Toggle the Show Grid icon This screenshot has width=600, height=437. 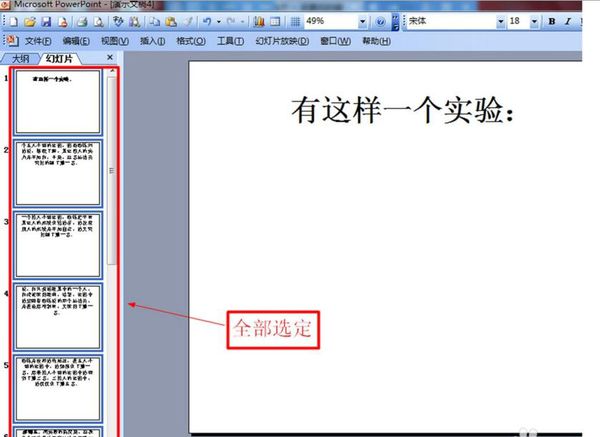(295, 21)
